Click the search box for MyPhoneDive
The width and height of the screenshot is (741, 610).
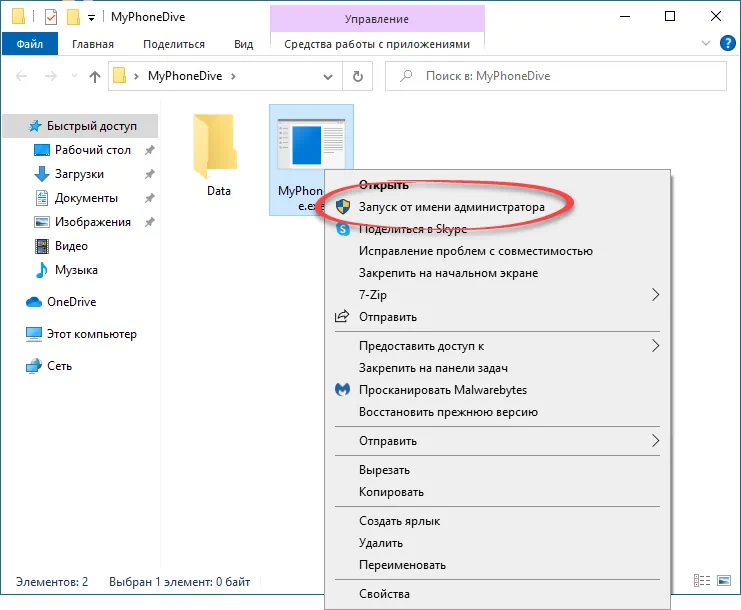tap(556, 76)
